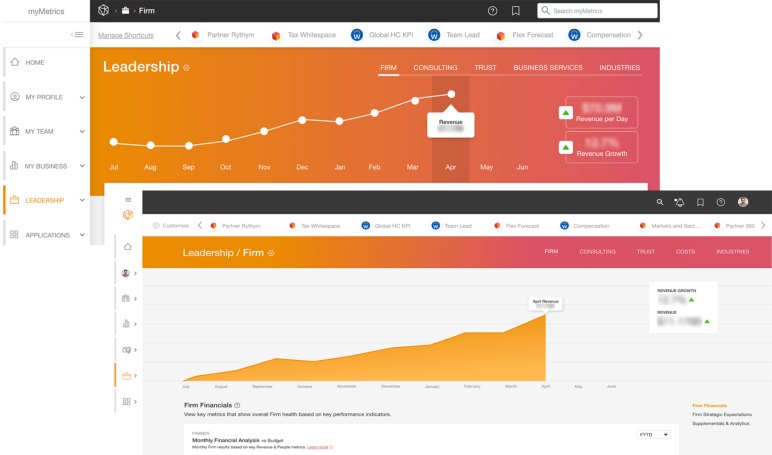Click the grid icon beside APPLICATIONS
This screenshot has width=772, height=455.
pos(14,234)
